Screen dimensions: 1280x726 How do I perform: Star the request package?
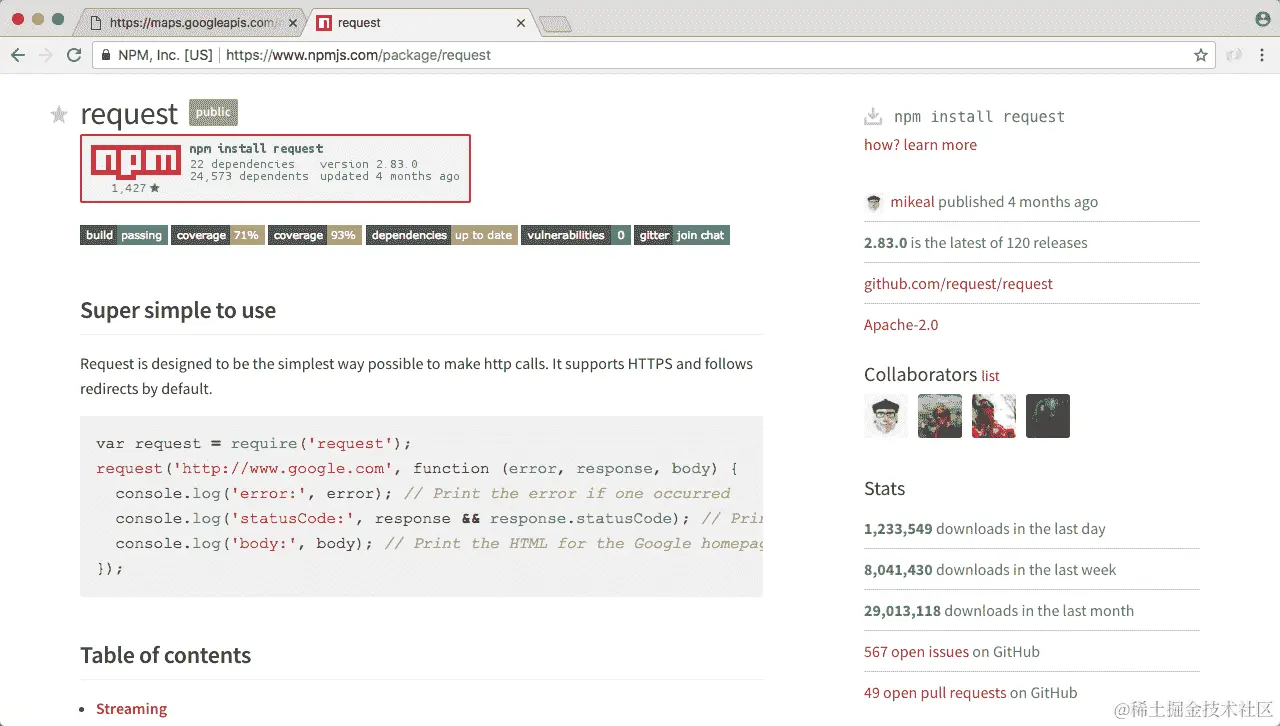tap(59, 115)
